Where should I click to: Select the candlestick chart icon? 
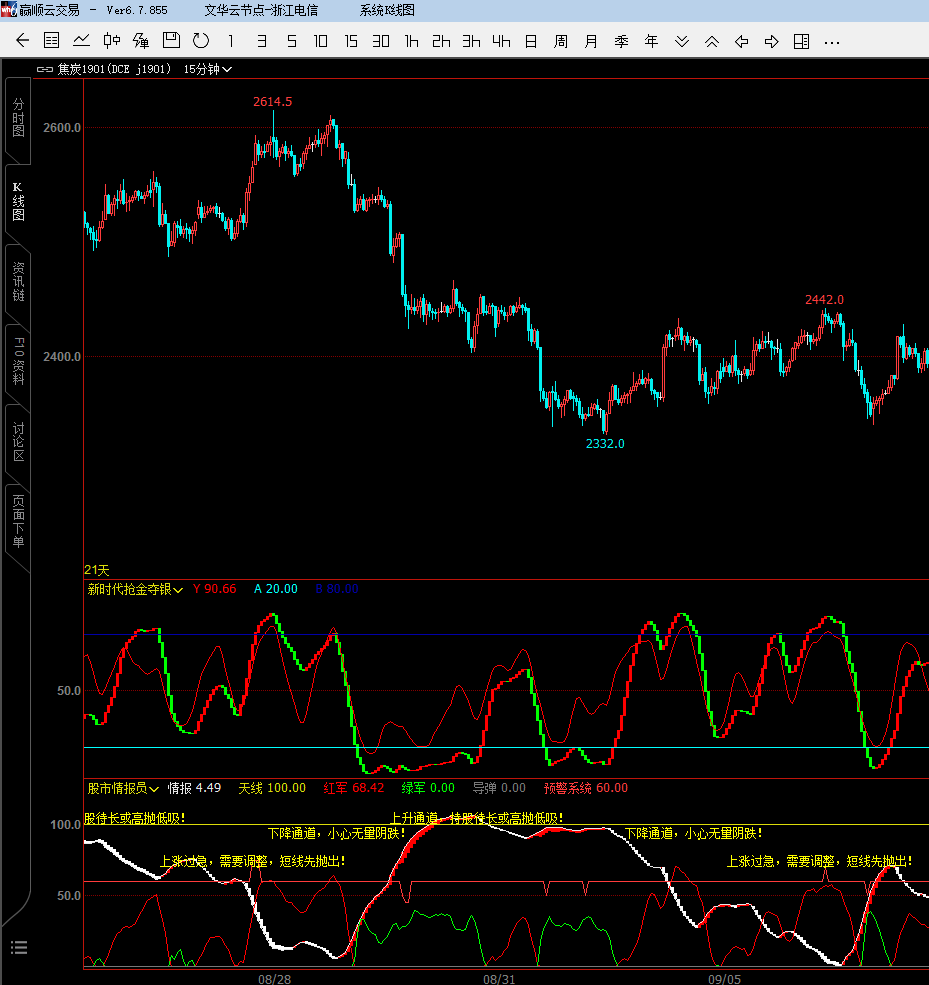tap(112, 41)
